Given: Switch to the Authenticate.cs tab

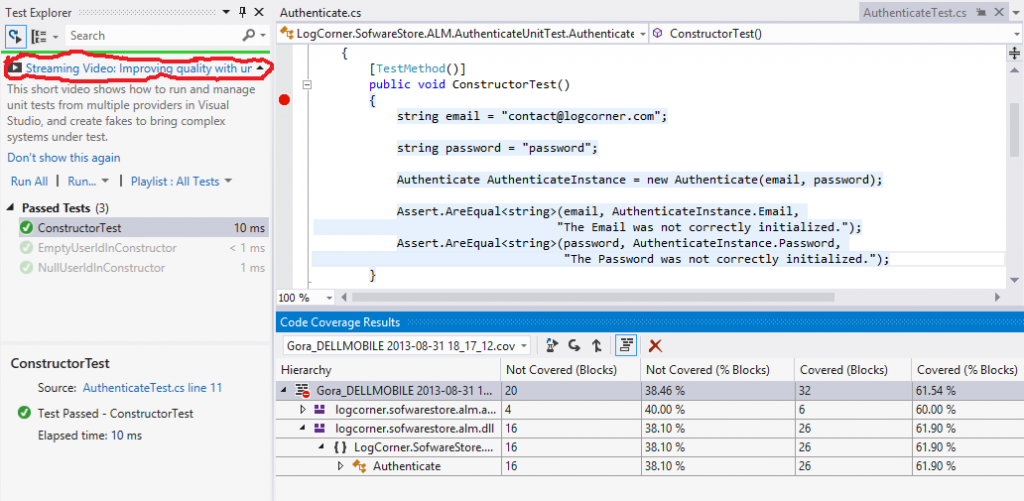Looking at the screenshot, I should [x=320, y=12].
